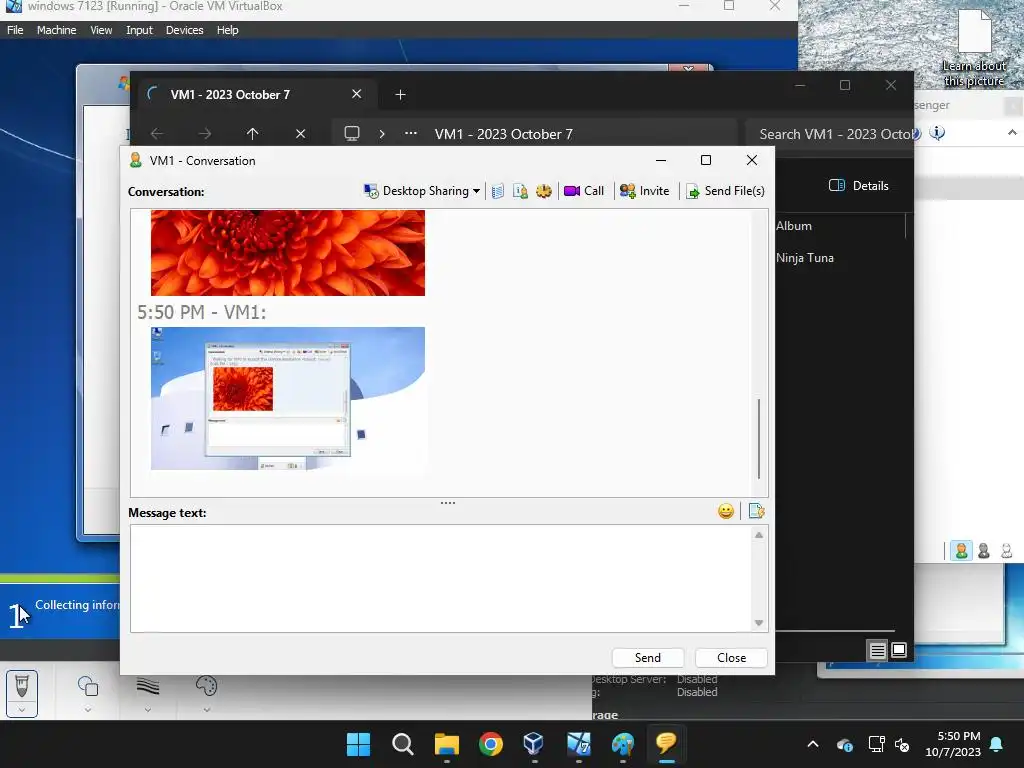Open the orange flower image in the conversation
The width and height of the screenshot is (1024, 768).
287,253
